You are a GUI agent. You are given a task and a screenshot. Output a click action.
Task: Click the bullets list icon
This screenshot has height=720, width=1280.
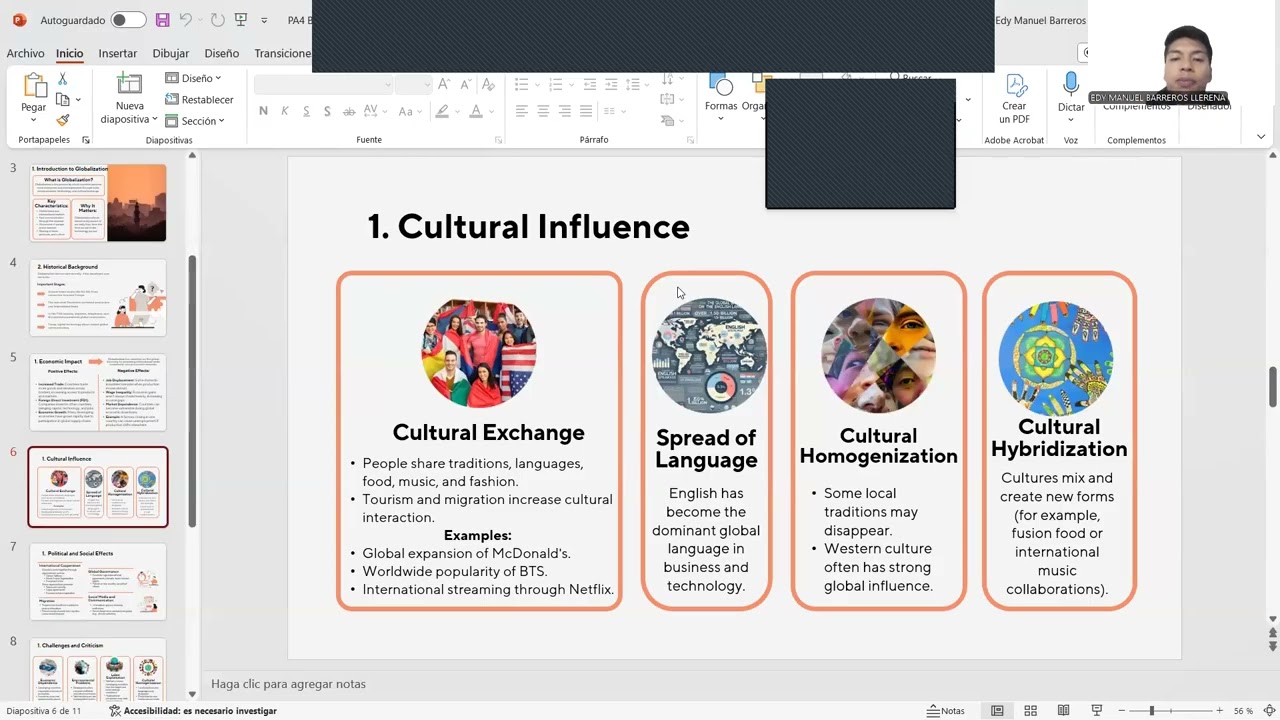(520, 85)
